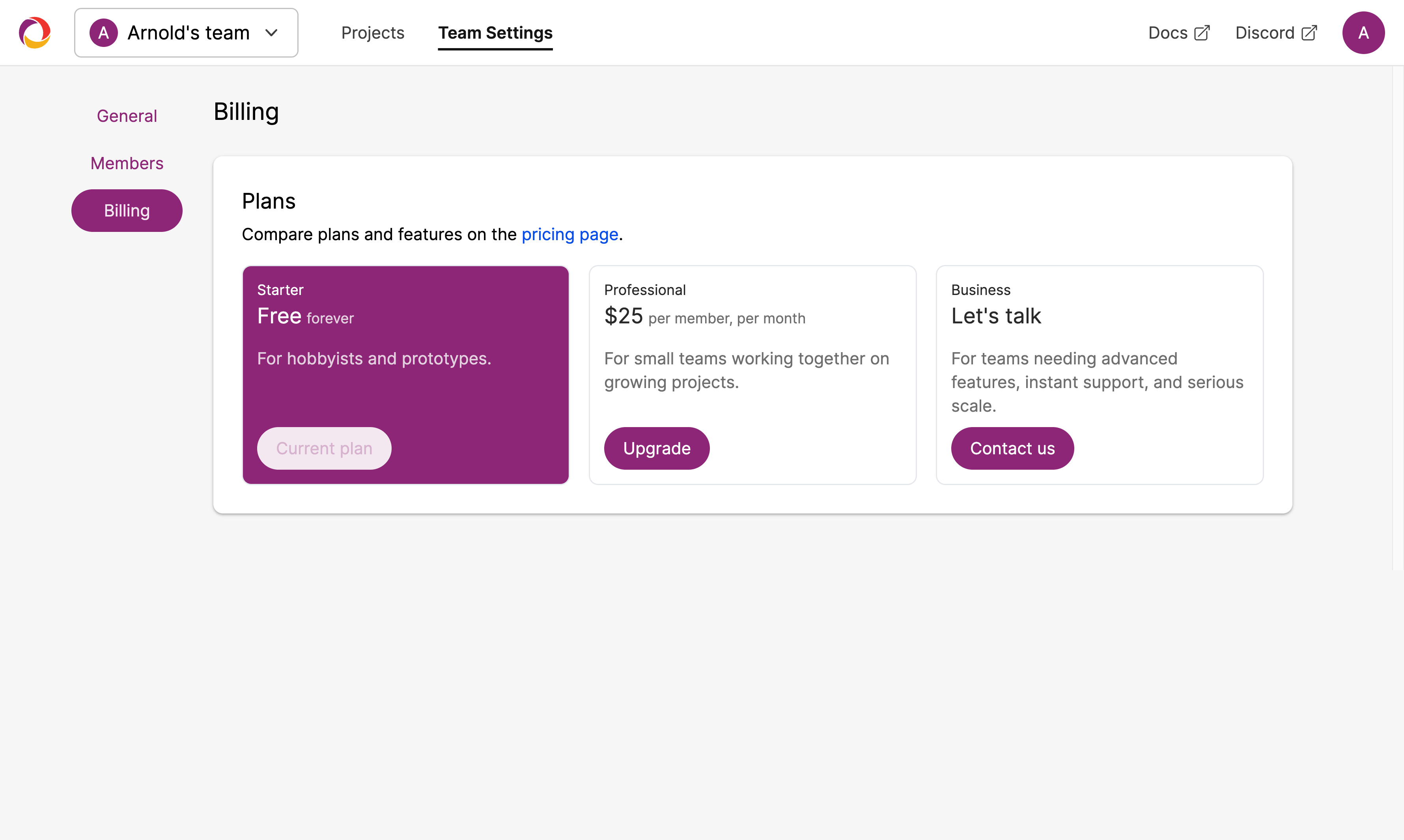The height and width of the screenshot is (840, 1404).
Task: Select Billing in the sidebar
Action: [x=127, y=211]
